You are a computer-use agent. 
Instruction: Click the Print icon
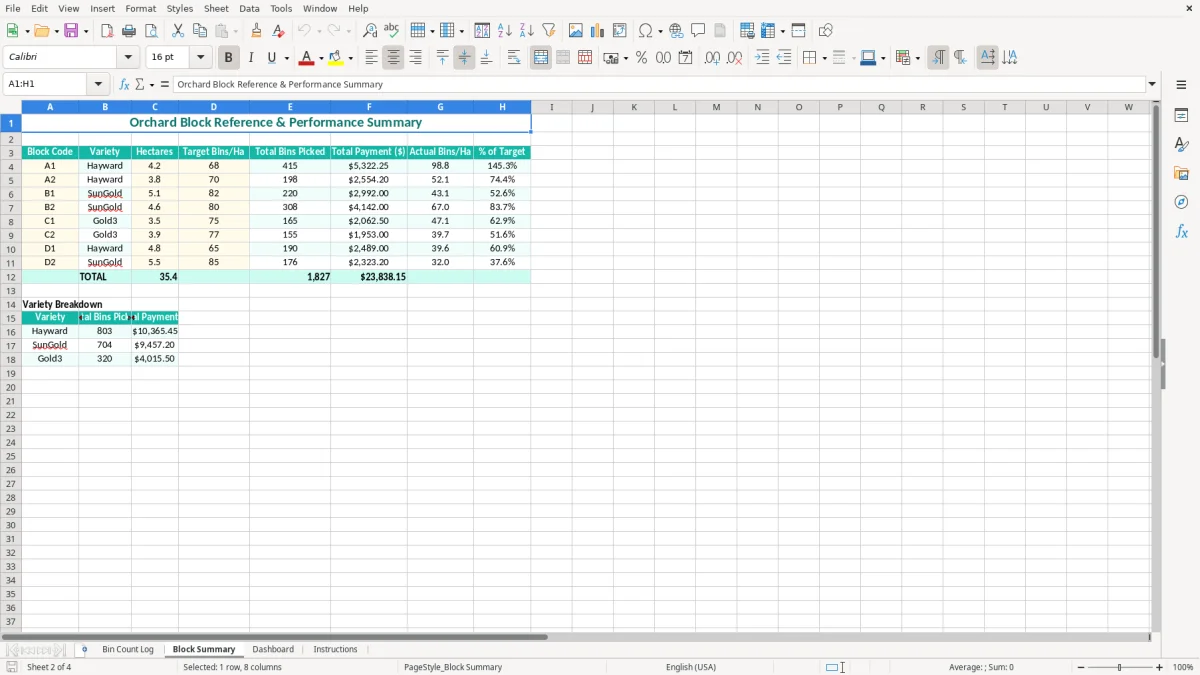(x=129, y=31)
